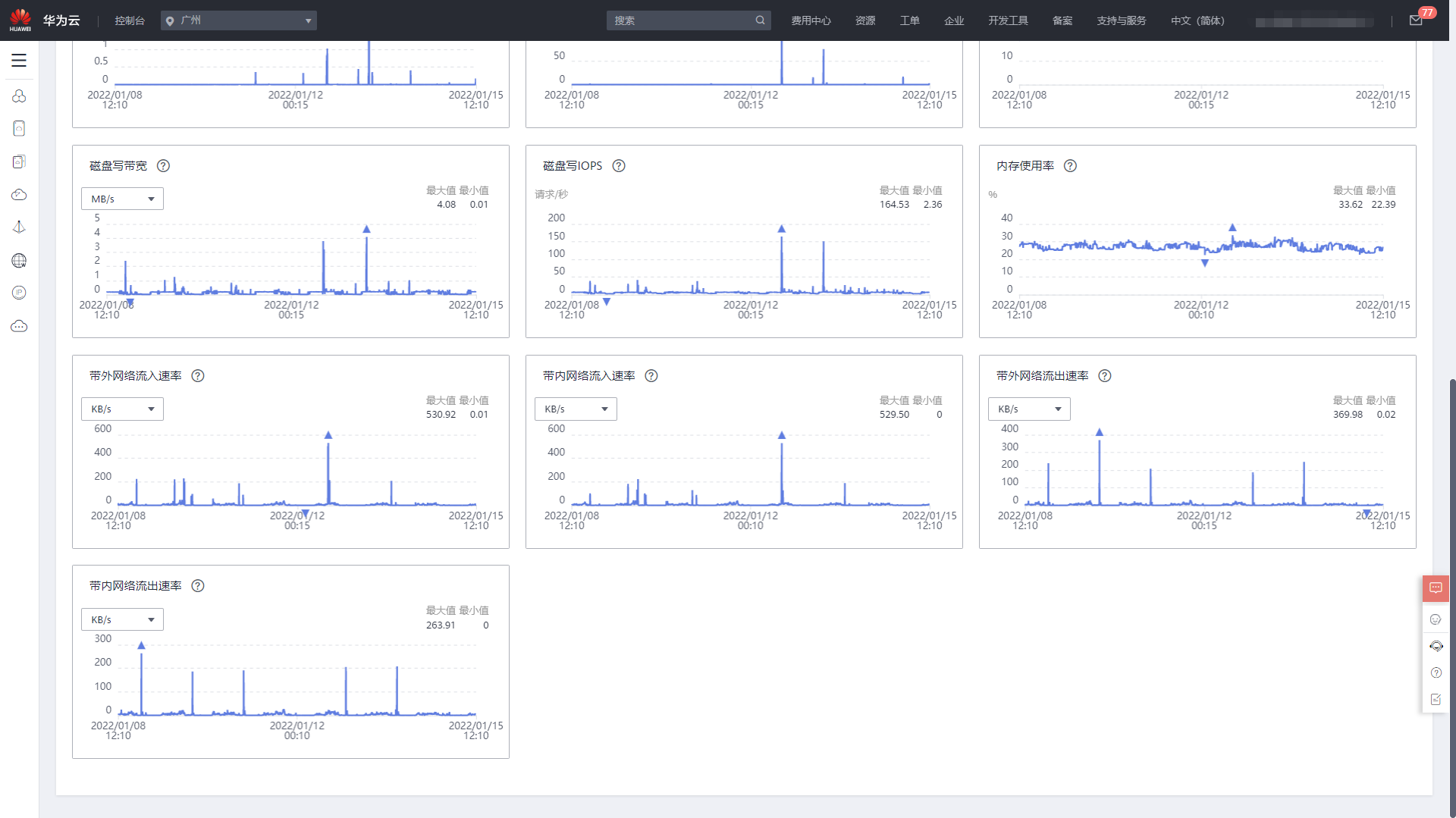Open 开发工具 menu
This screenshot has height=818, width=1456.
click(1008, 20)
